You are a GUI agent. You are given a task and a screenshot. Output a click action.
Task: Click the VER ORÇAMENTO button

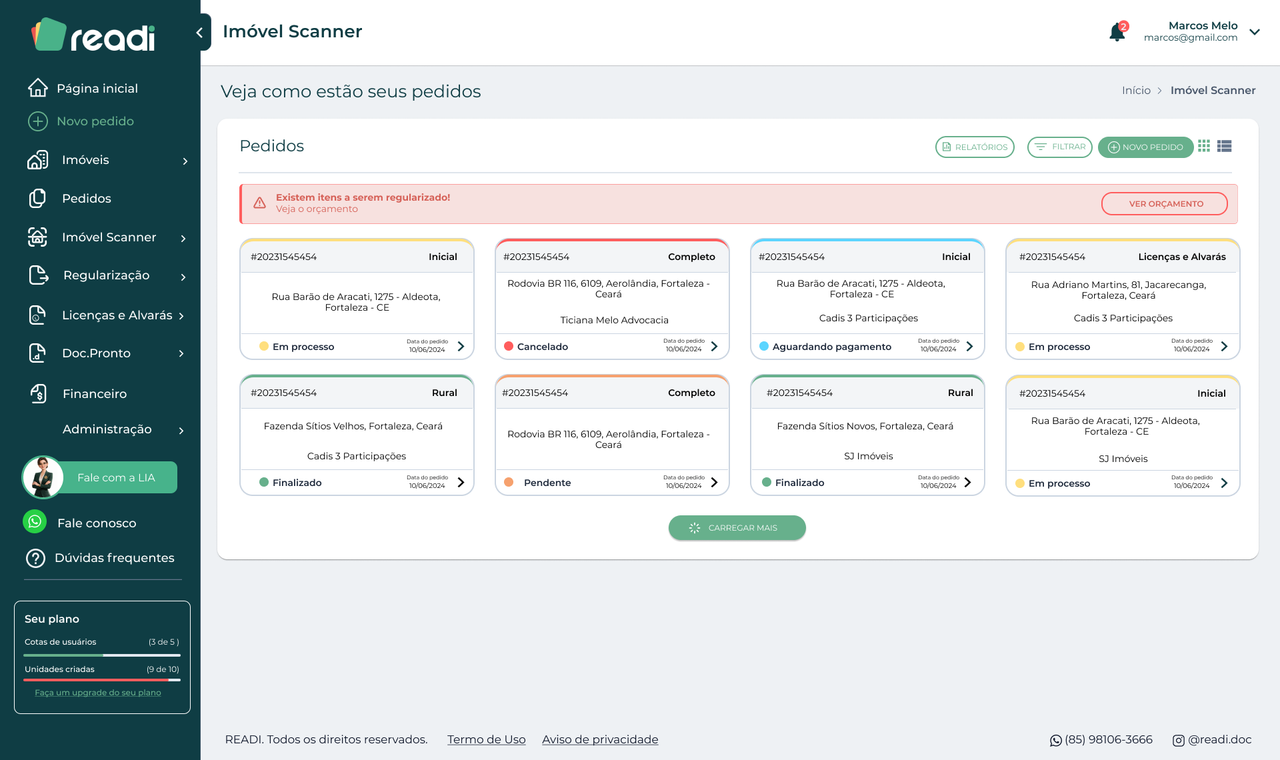click(1165, 204)
